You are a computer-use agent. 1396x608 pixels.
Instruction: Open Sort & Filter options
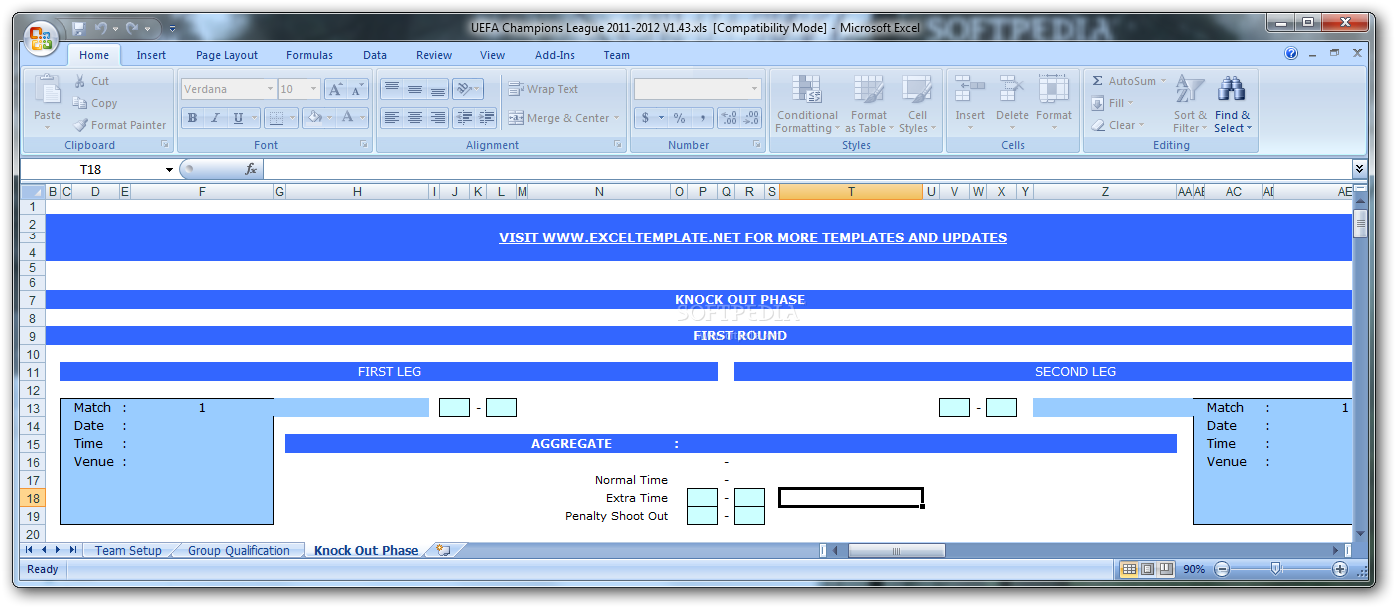(1189, 104)
